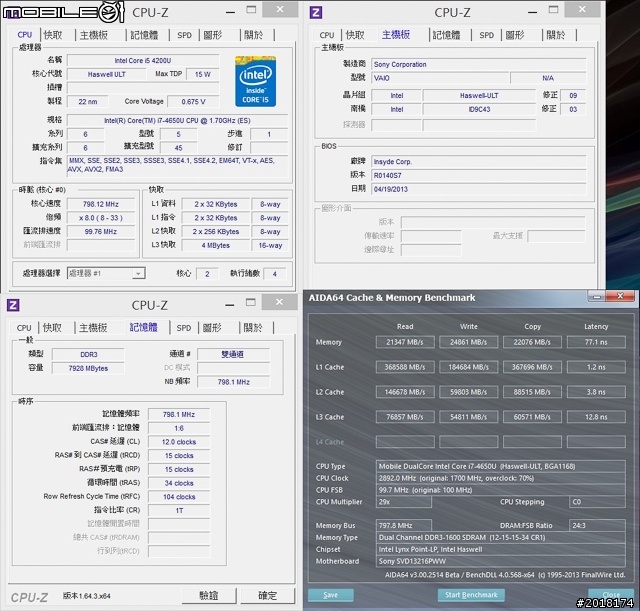Viewport: 640px width, 611px height.
Task: Click command rate value 1T
Action: tap(179, 511)
